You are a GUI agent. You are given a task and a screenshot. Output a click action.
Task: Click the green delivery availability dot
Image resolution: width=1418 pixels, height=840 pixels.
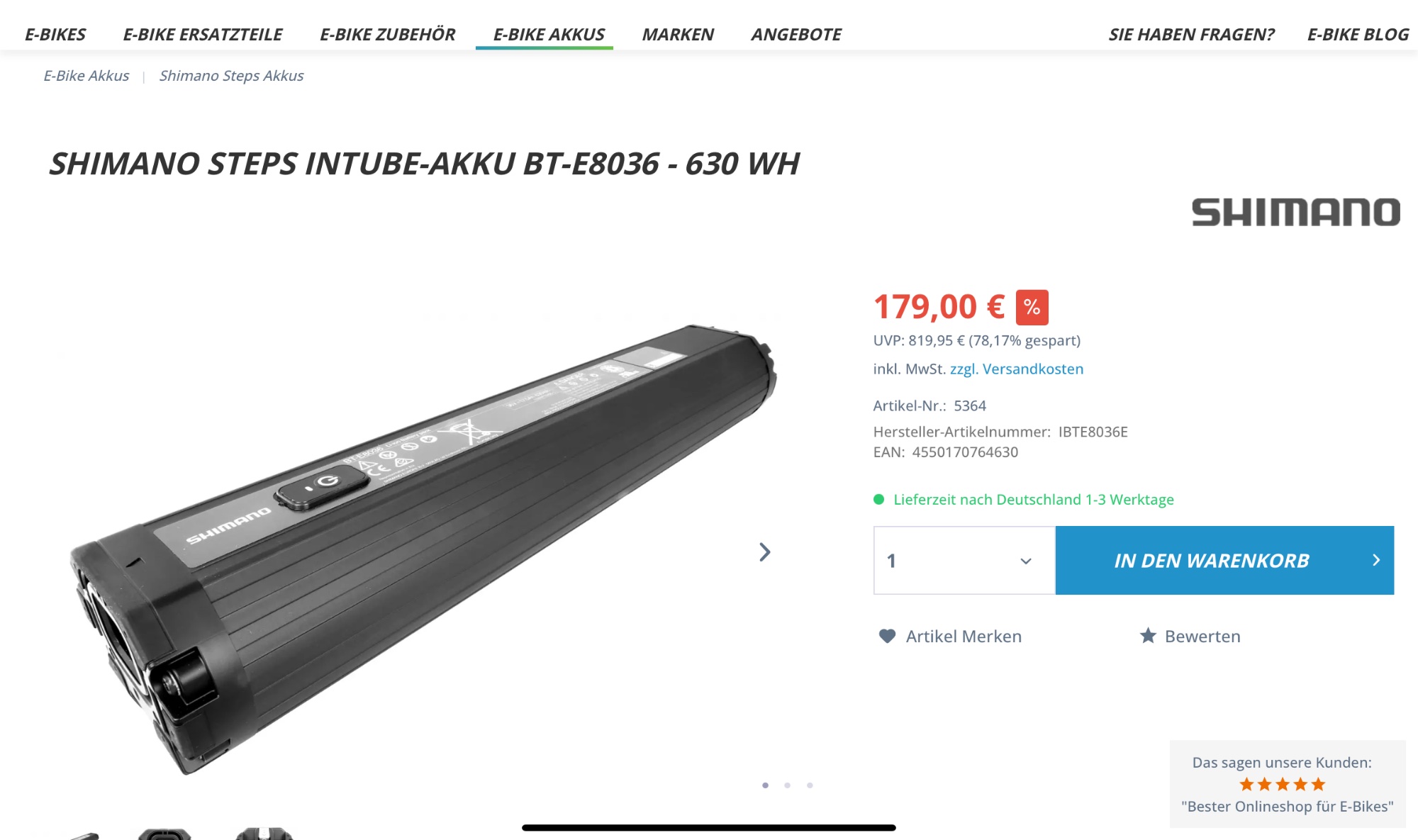[x=878, y=499]
